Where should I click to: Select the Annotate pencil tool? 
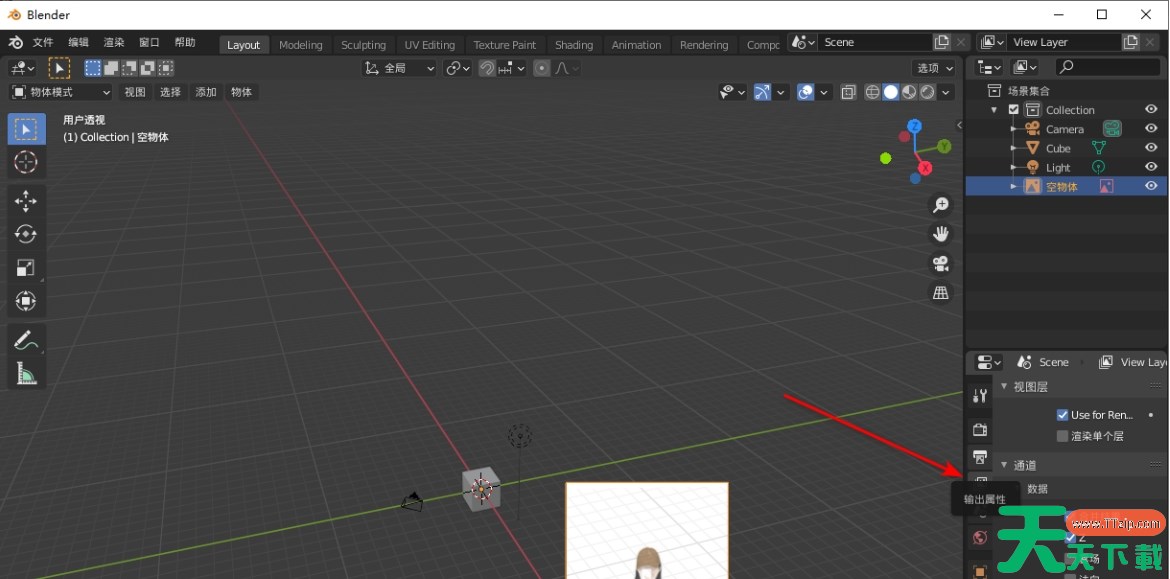click(26, 341)
